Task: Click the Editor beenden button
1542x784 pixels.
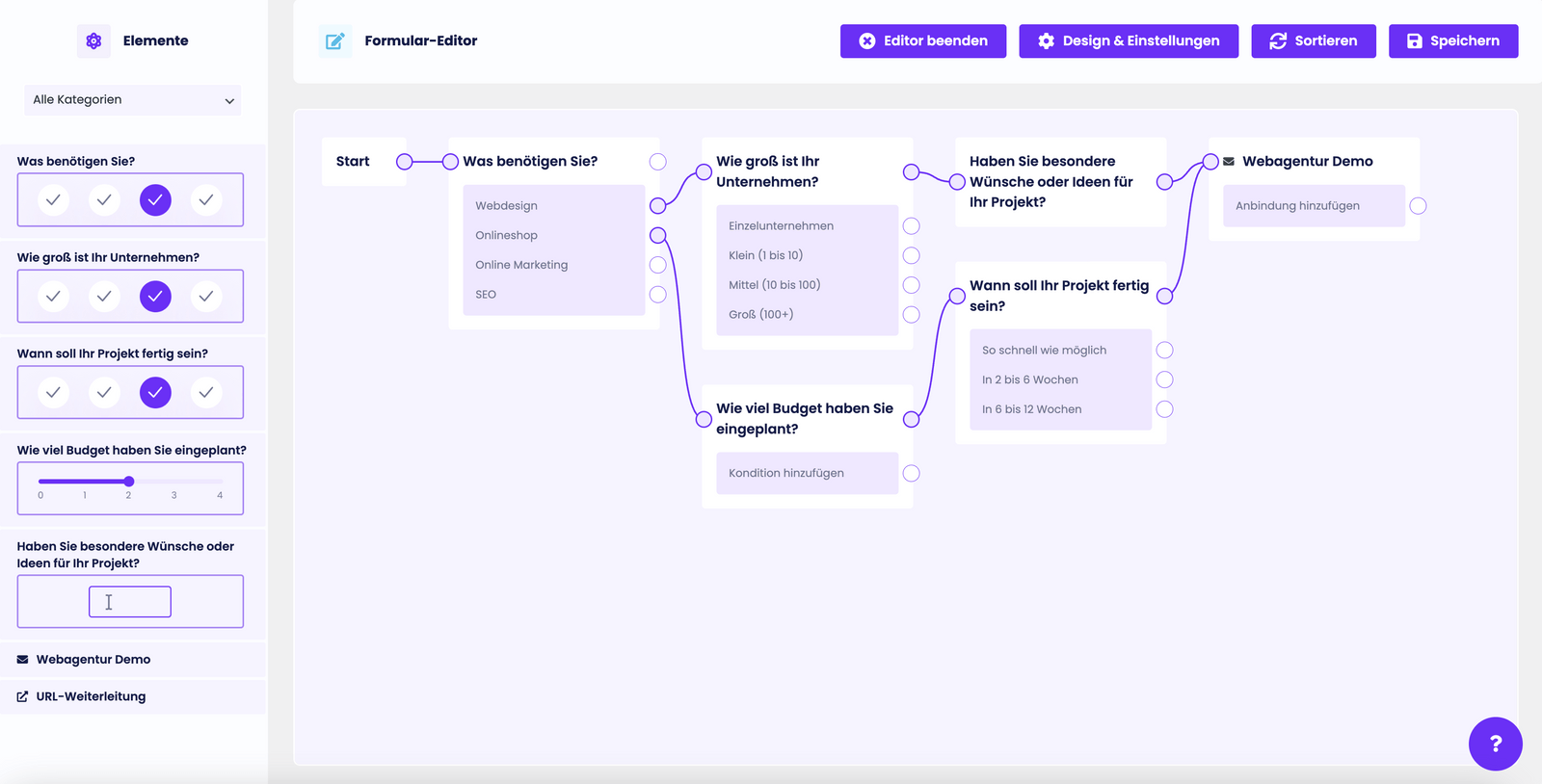Action: pyautogui.click(x=922, y=41)
